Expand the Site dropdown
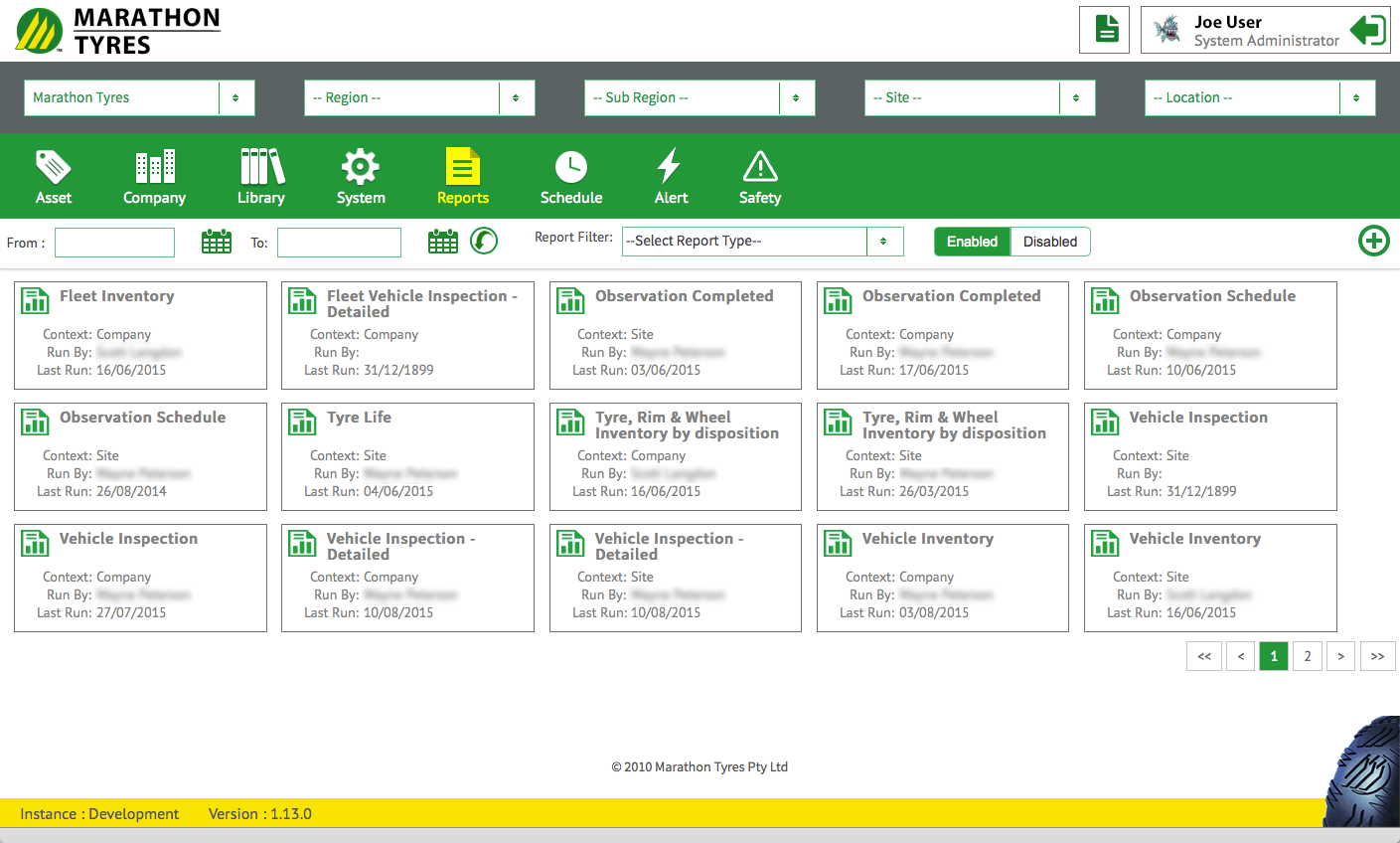 tap(979, 97)
